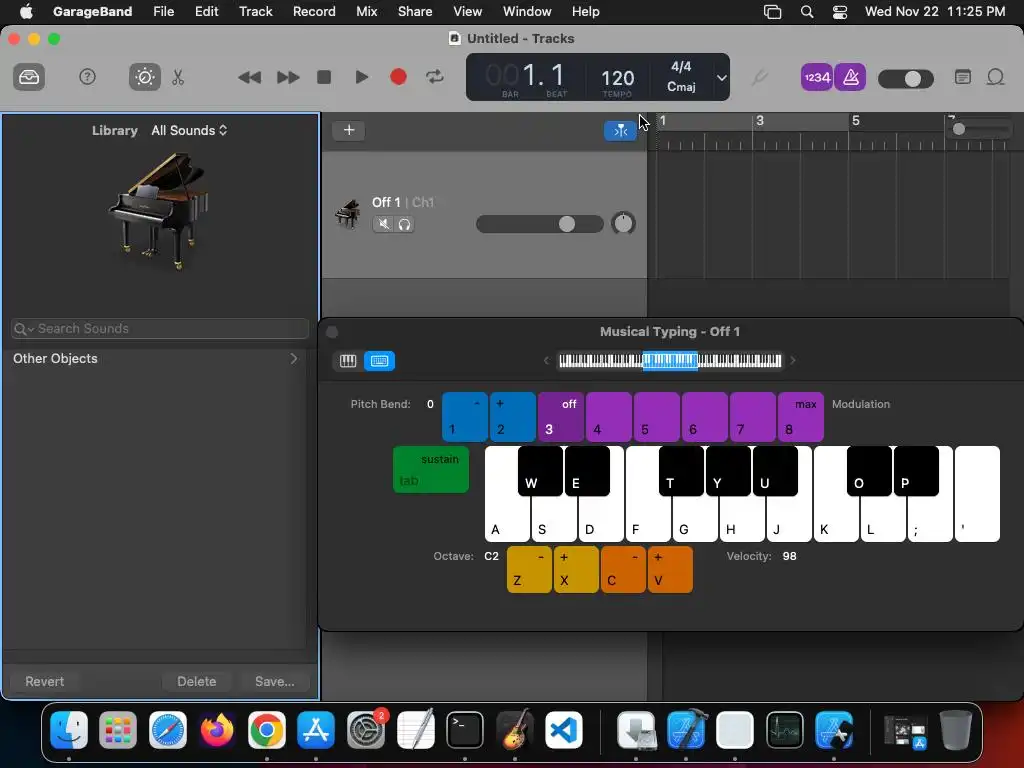Image resolution: width=1024 pixels, height=768 pixels.
Task: Click the Fast Forward button
Action: 287,77
